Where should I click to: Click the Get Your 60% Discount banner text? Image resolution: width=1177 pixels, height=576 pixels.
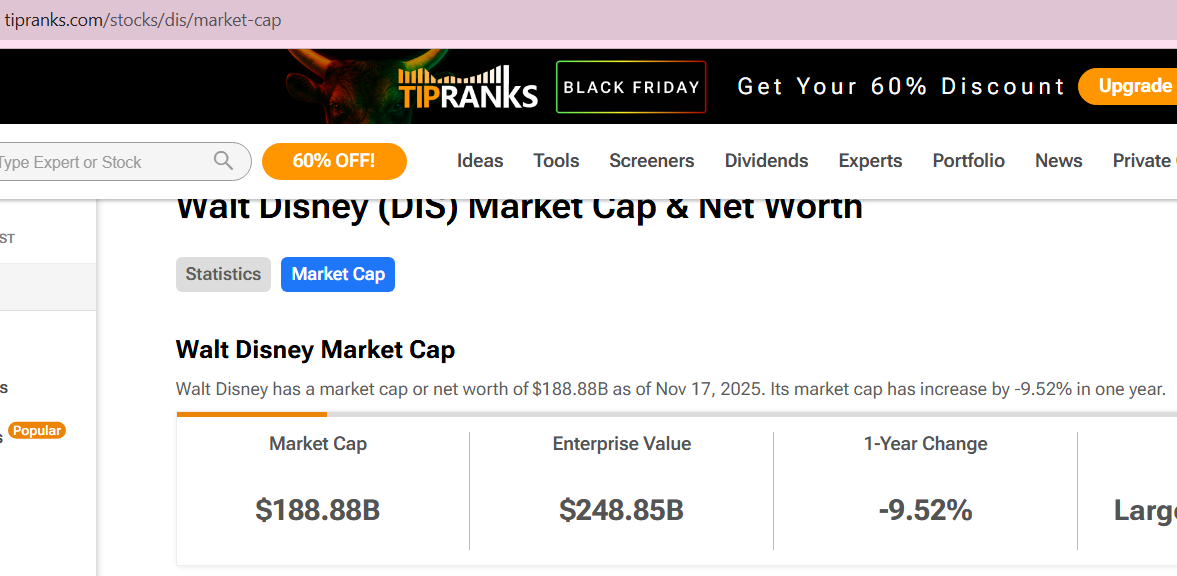tap(901, 87)
